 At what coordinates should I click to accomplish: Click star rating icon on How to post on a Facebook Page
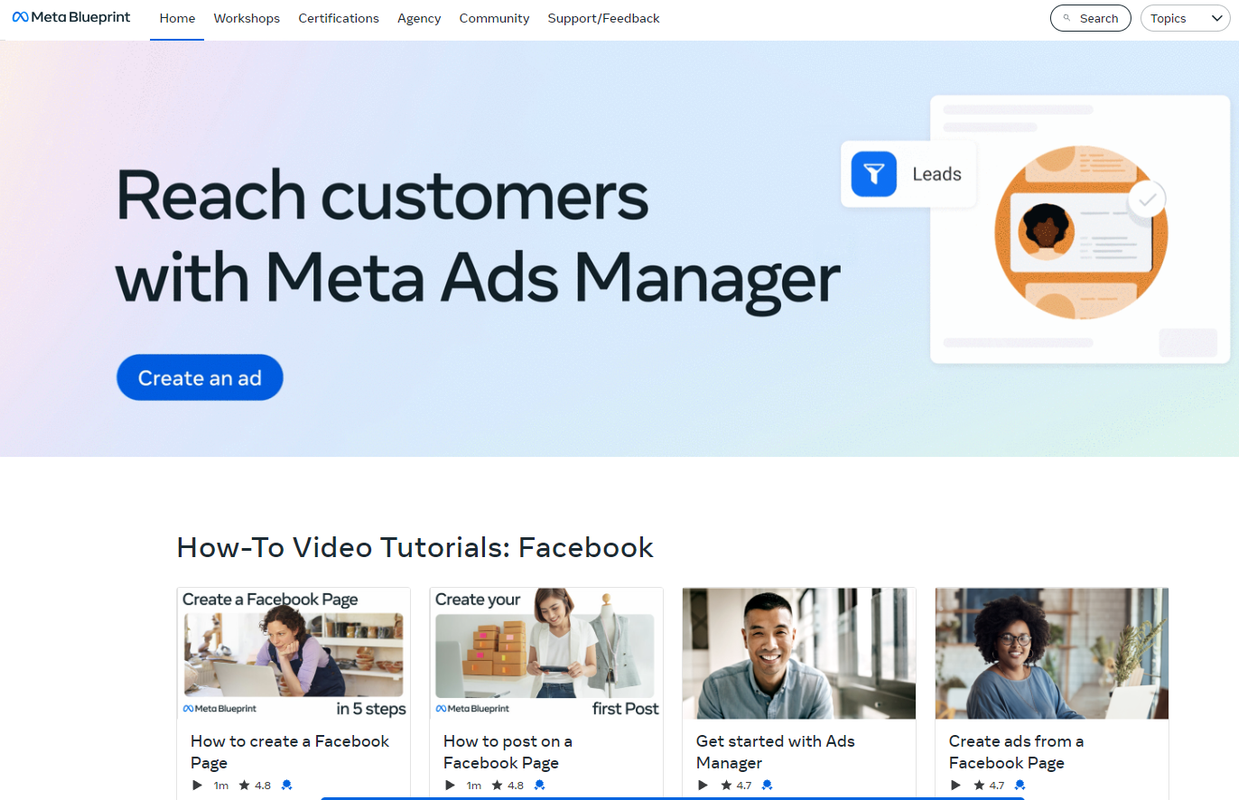pyautogui.click(x=497, y=785)
